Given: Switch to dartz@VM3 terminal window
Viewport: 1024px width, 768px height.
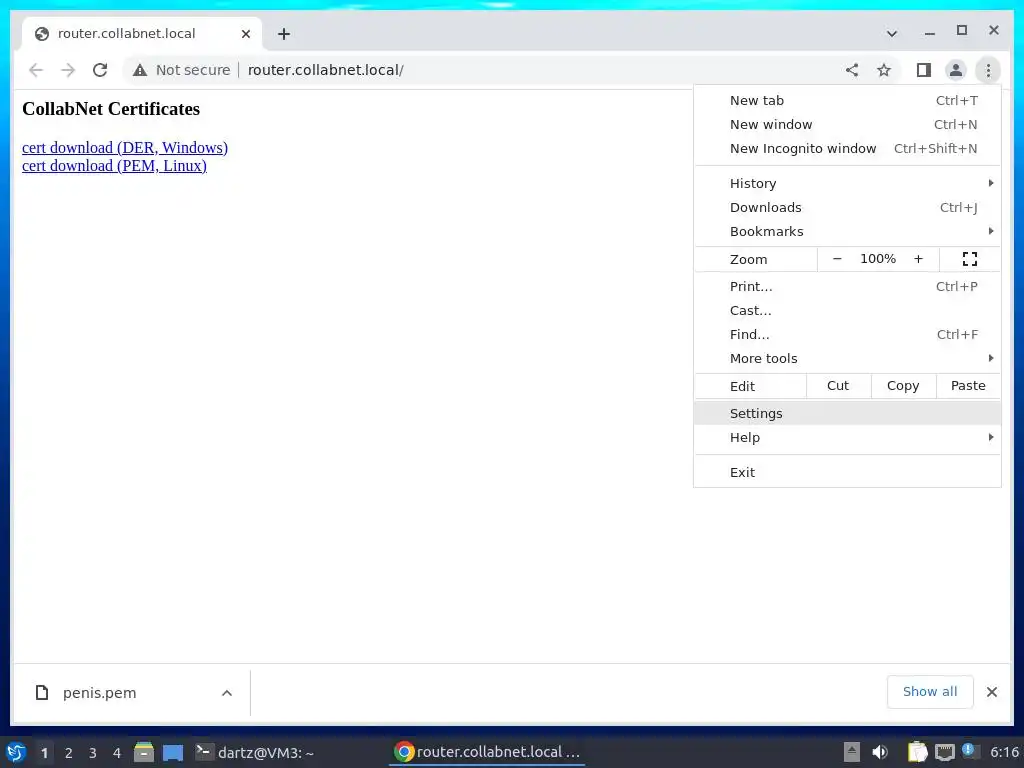Looking at the screenshot, I should (x=255, y=752).
